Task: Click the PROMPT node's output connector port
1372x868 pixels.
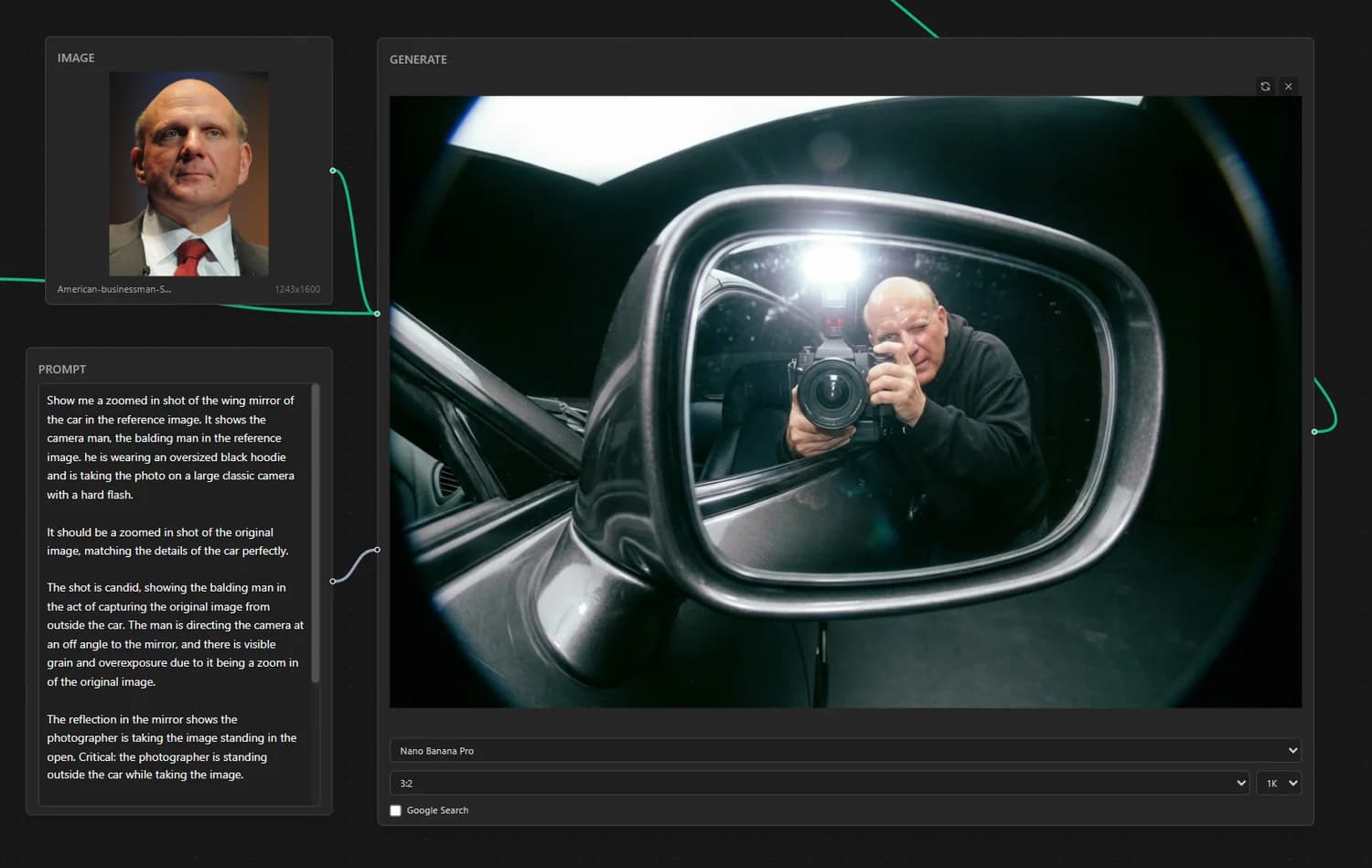Action: (333, 581)
